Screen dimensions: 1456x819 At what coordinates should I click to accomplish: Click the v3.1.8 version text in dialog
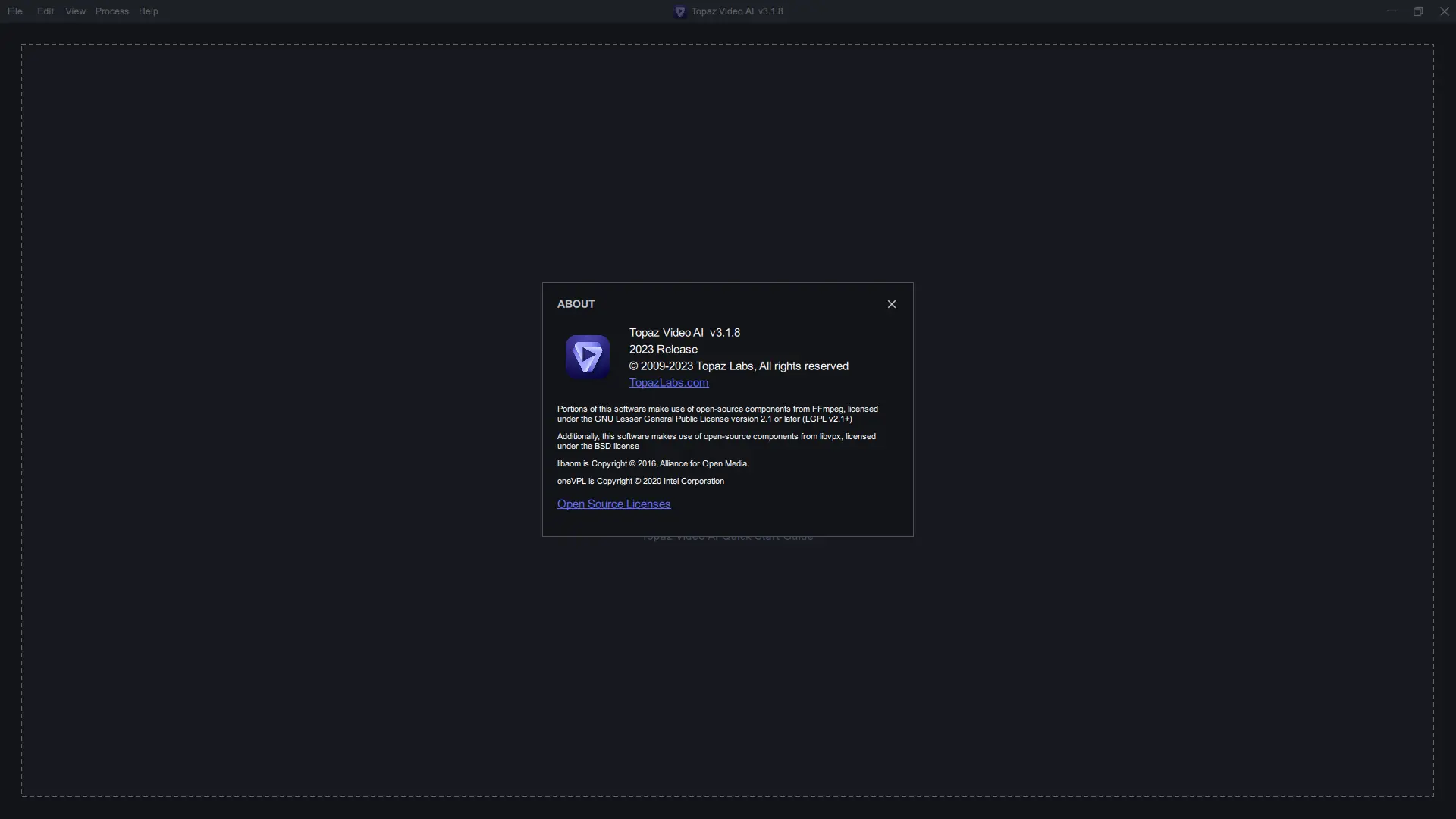click(x=725, y=333)
